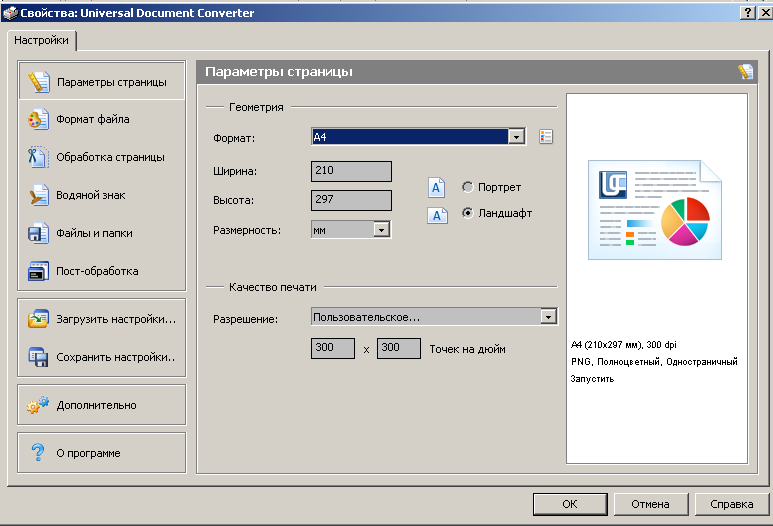Image resolution: width=773 pixels, height=526 pixels.
Task: Click the preview text 'Запустить'
Action: coord(592,379)
